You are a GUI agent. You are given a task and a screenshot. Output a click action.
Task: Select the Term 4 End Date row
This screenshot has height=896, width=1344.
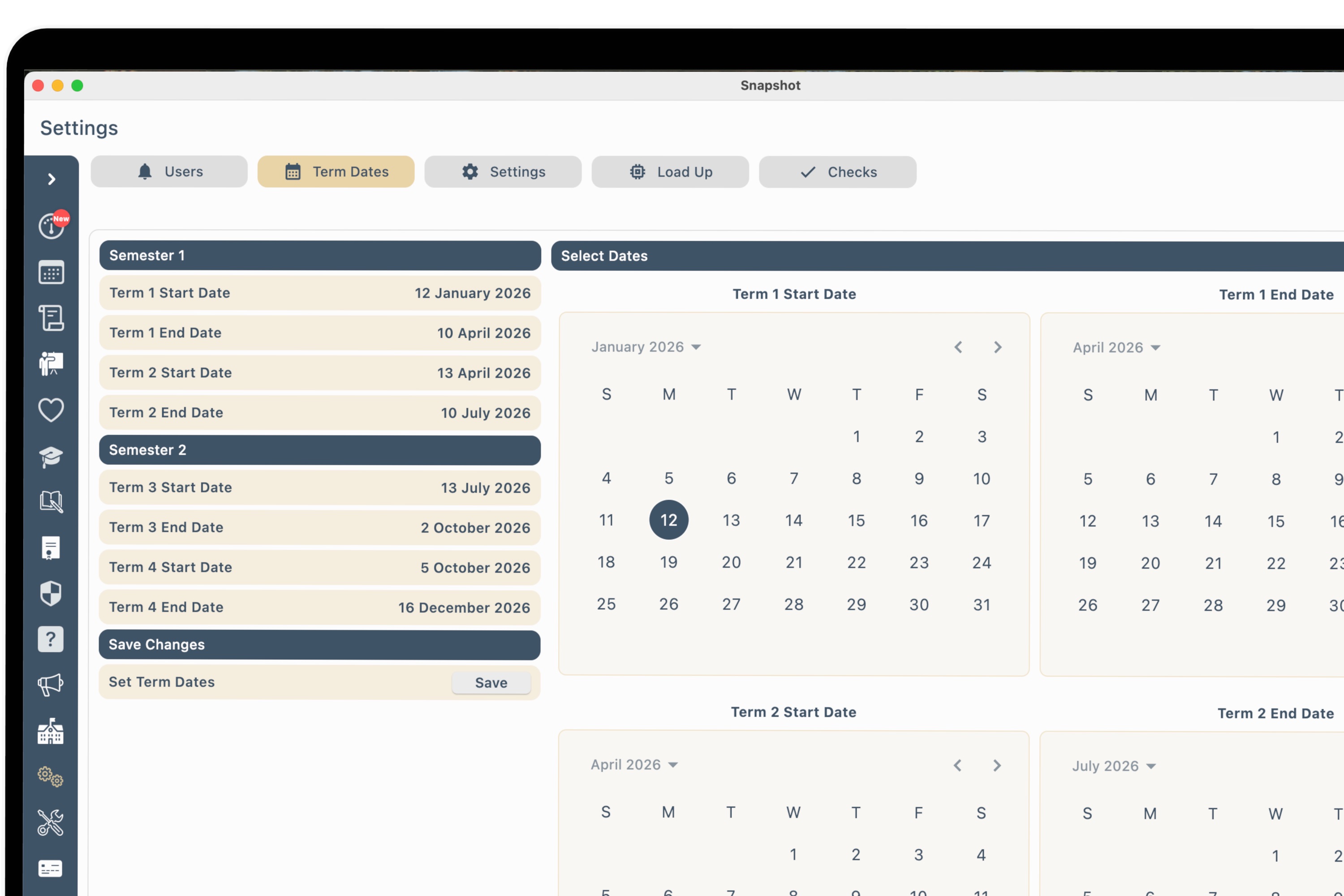click(320, 607)
